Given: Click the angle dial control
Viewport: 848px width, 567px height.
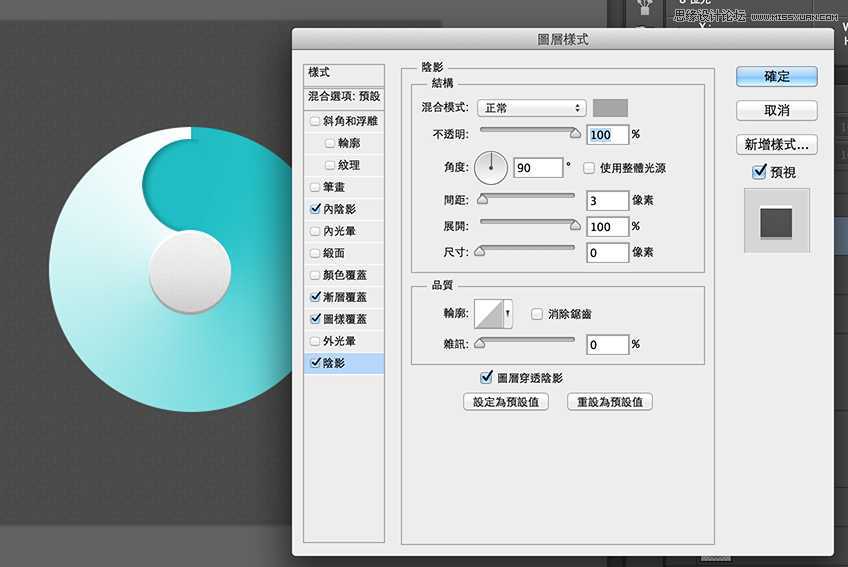Looking at the screenshot, I should click(x=491, y=168).
